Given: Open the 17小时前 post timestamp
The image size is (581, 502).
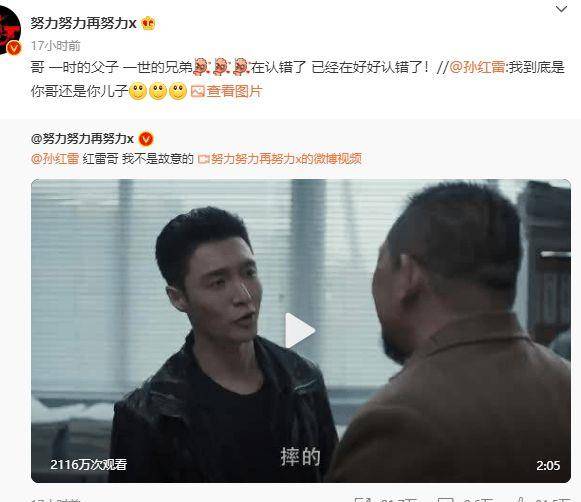Looking at the screenshot, I should 56,46.
